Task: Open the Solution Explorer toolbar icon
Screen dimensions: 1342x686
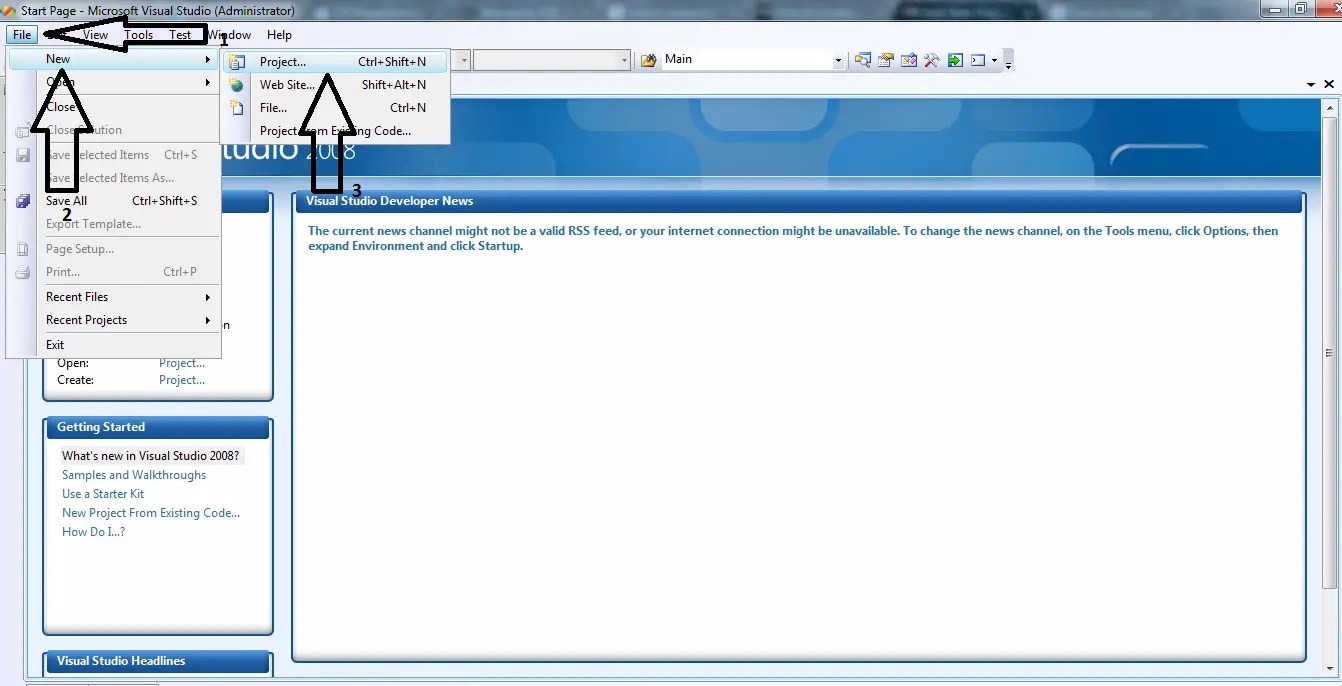Action: 862,60
